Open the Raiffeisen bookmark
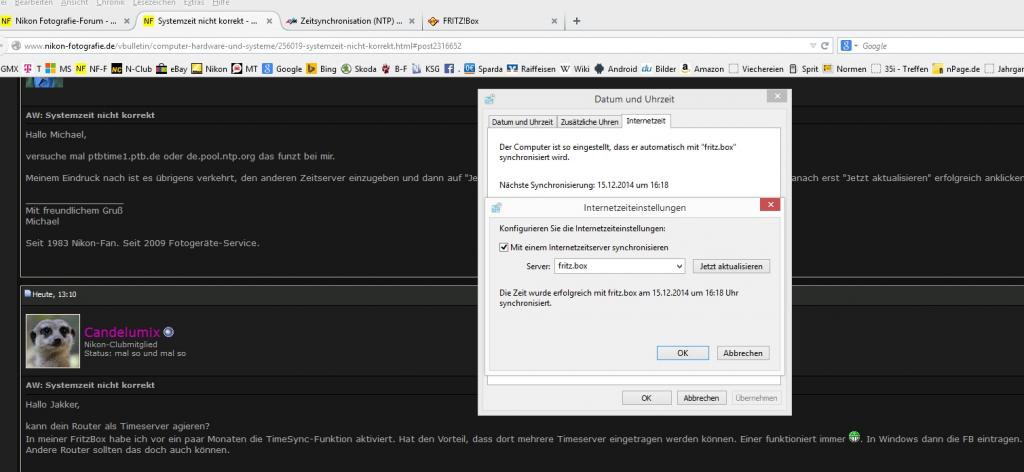Viewport: 1024px width, 472px height. pyautogui.click(x=531, y=69)
